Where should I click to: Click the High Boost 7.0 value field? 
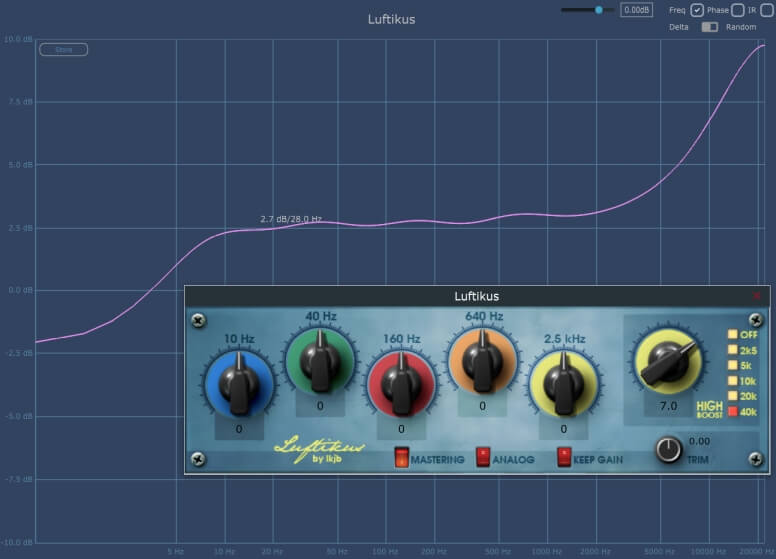[x=668, y=406]
